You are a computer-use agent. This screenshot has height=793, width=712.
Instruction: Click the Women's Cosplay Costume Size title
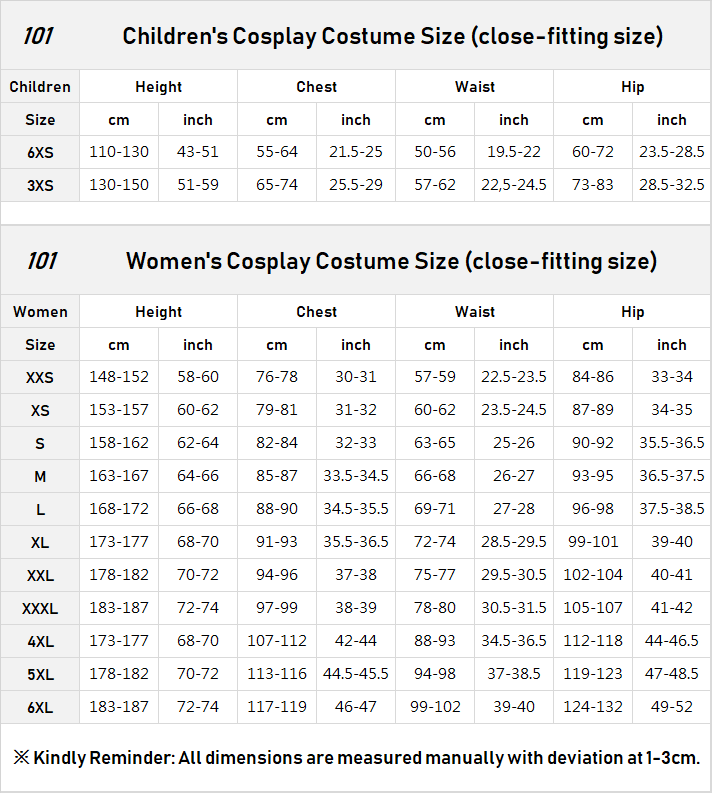click(x=391, y=262)
